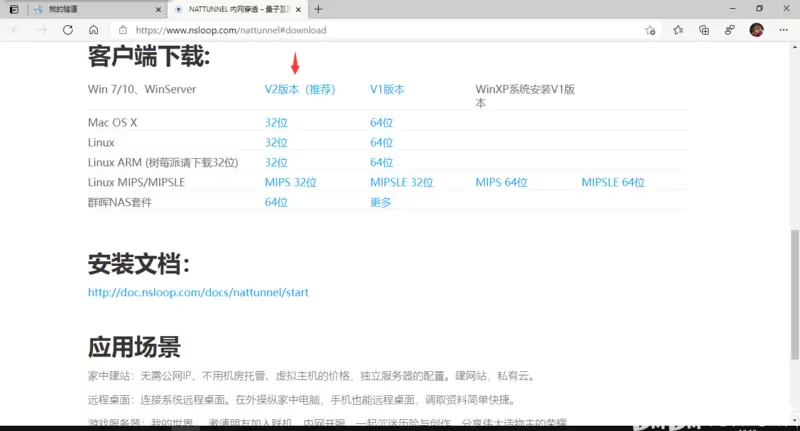Click the 远程桌面 description line
Image resolution: width=800 pixels, height=431 pixels.
(303, 399)
